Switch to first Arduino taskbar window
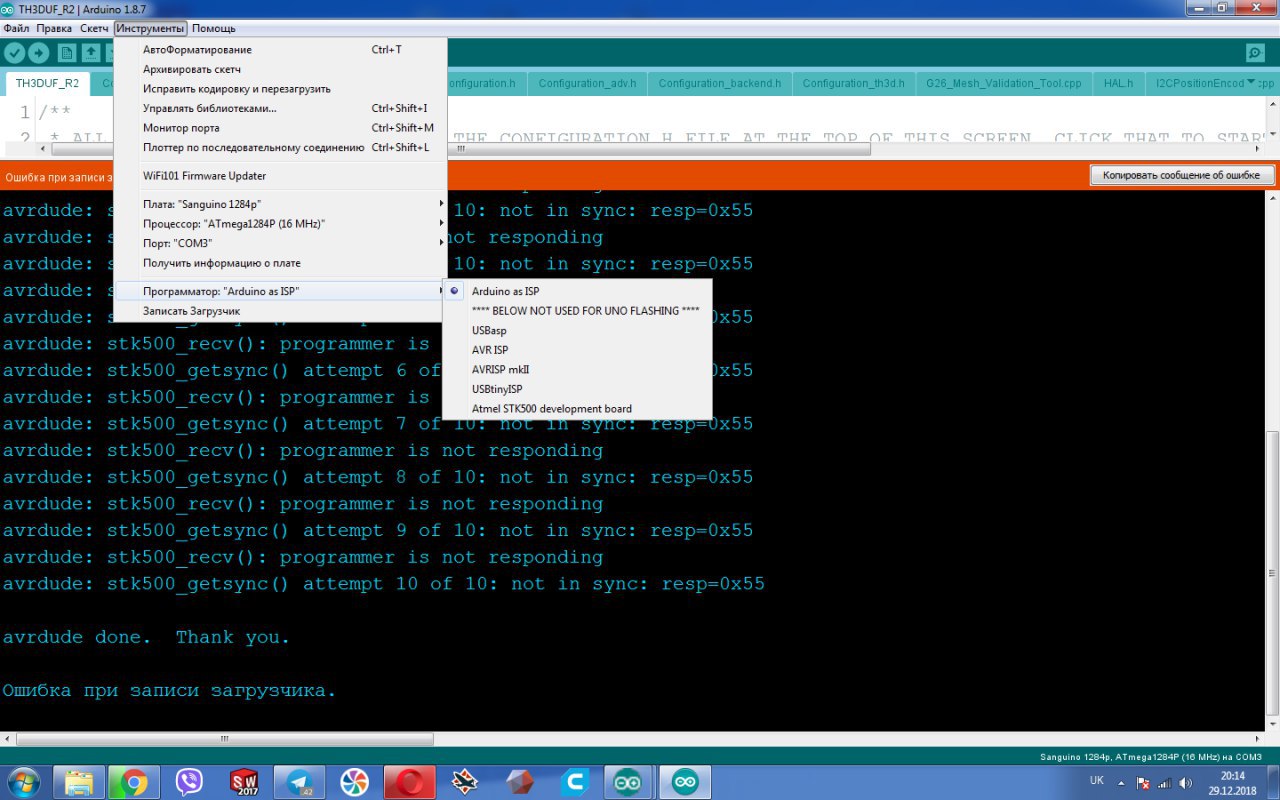 629,781
